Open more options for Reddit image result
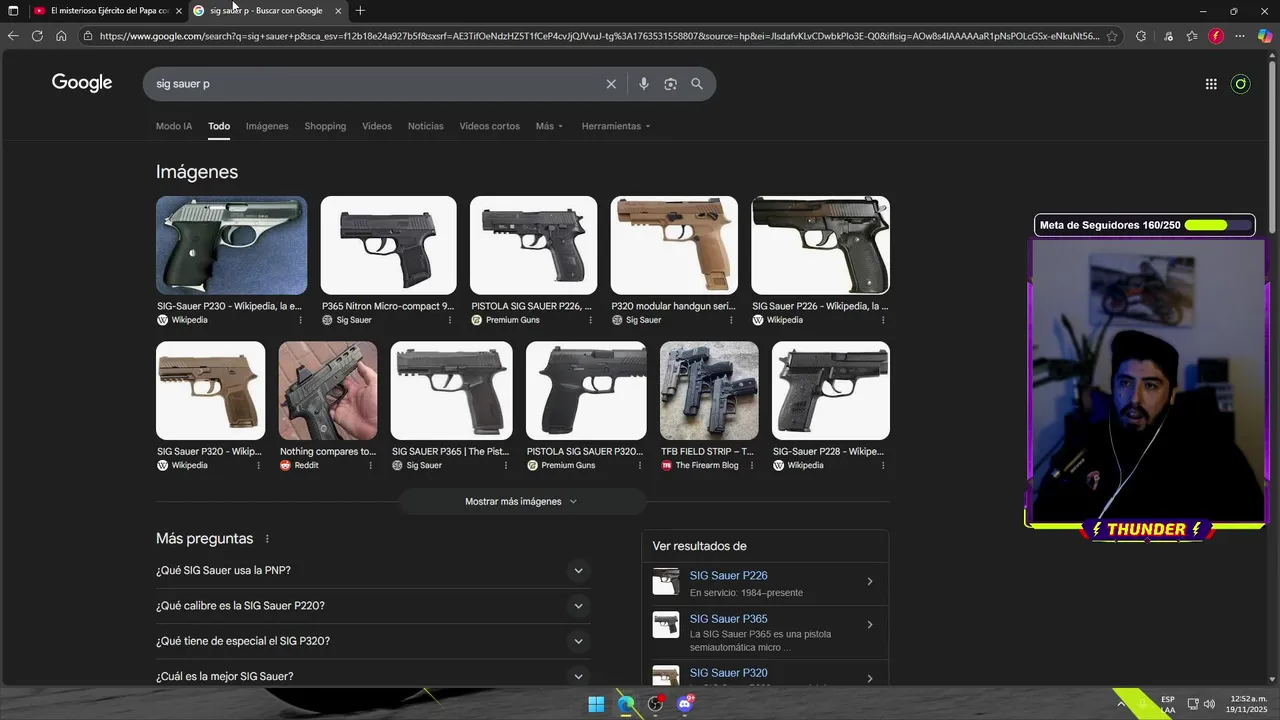The width and height of the screenshot is (1280, 720). tap(371, 465)
